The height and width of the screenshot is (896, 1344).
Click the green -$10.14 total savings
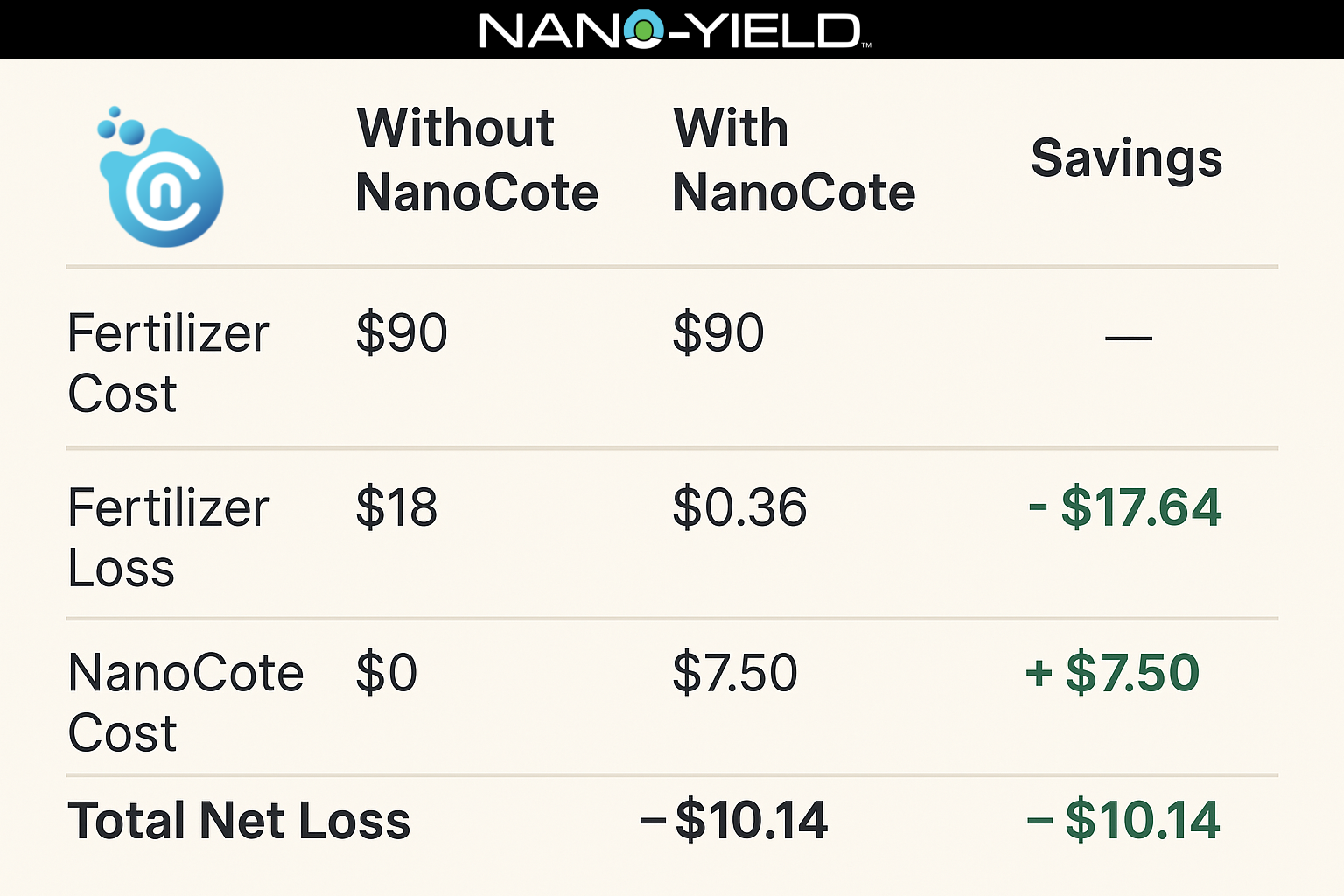point(1123,820)
